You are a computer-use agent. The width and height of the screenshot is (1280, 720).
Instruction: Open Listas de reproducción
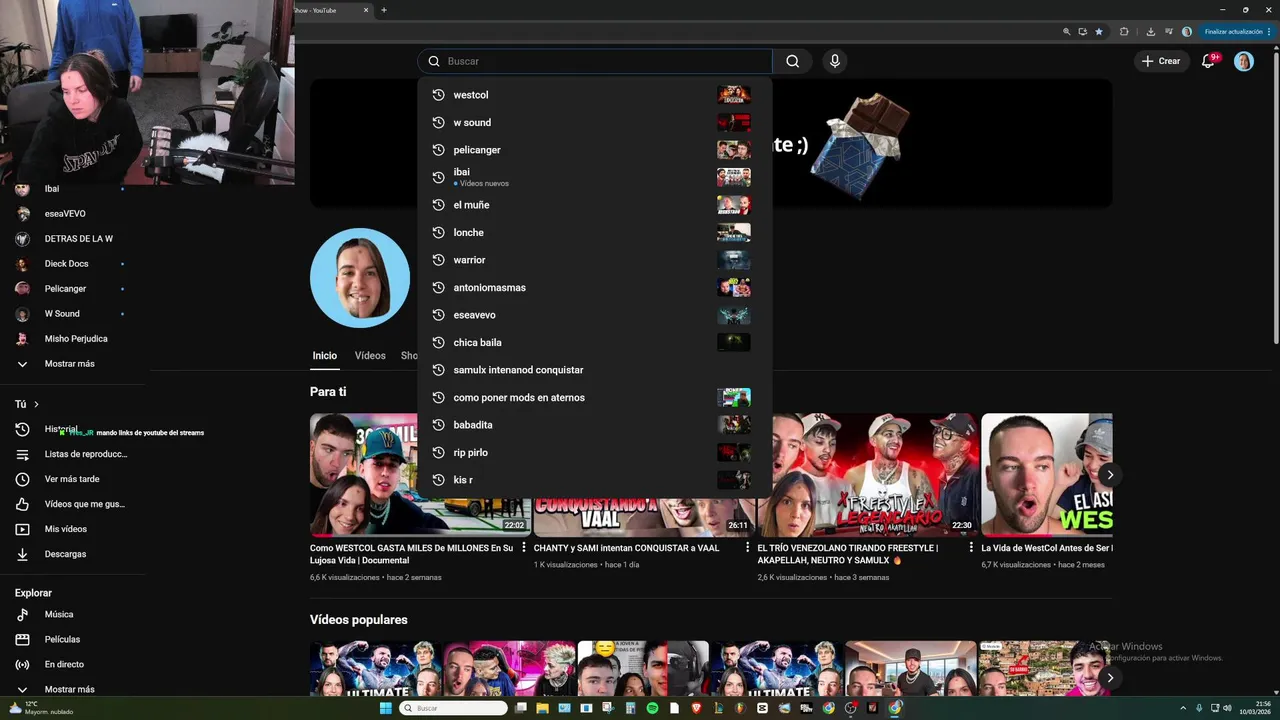coord(72,454)
